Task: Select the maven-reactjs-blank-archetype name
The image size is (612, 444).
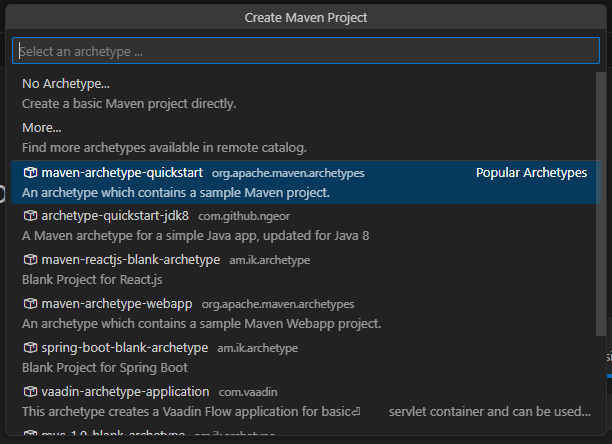Action: click(x=130, y=260)
